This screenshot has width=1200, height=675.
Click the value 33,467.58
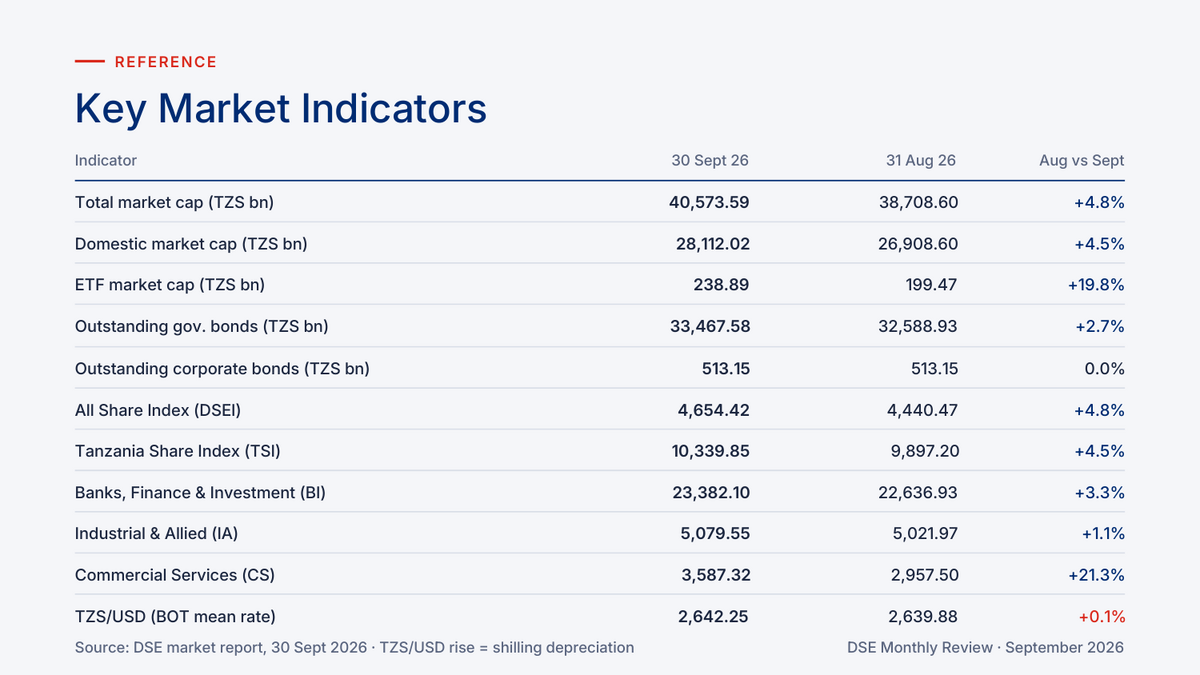[x=710, y=326]
